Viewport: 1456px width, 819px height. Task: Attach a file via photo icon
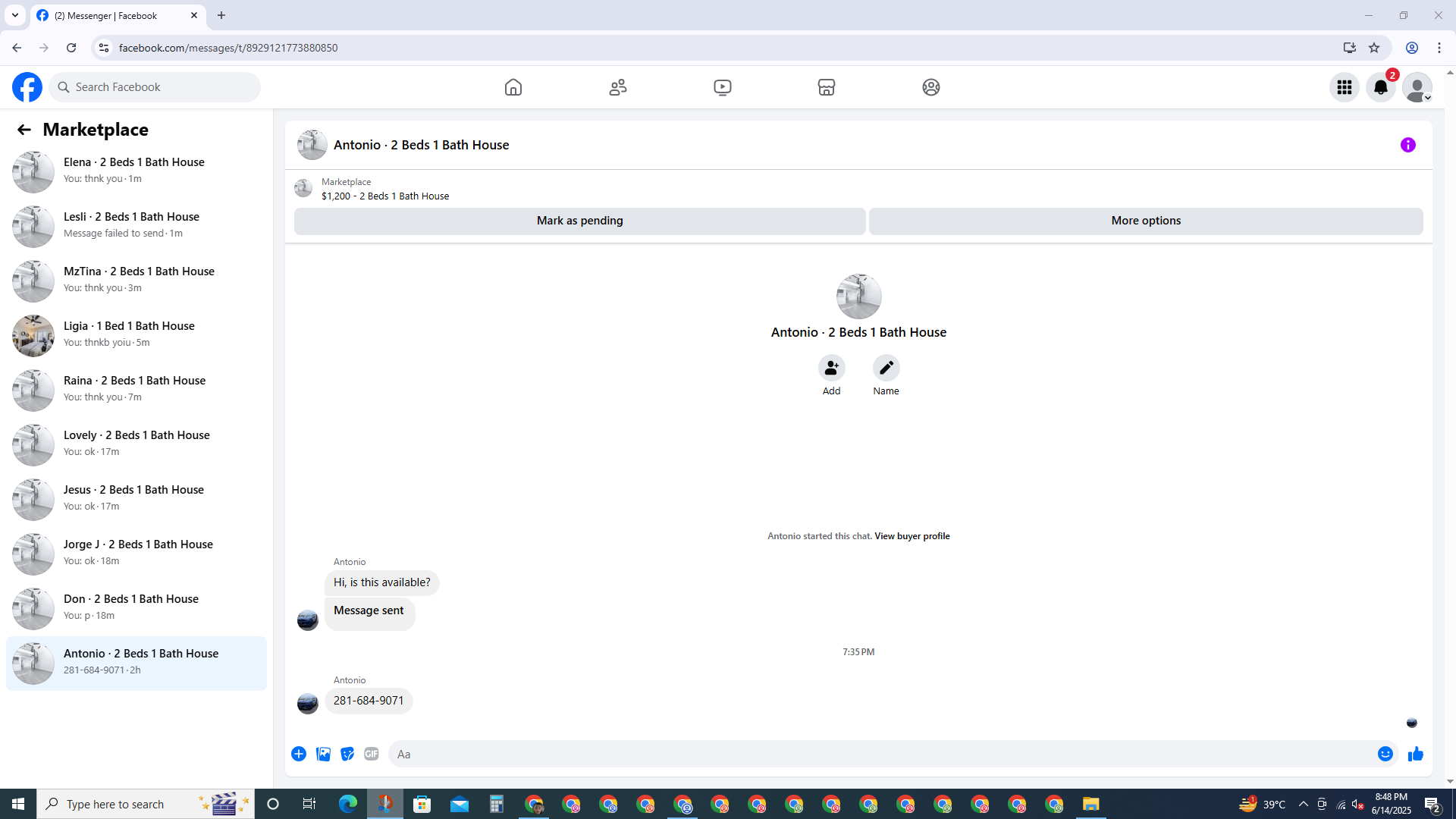coord(323,754)
